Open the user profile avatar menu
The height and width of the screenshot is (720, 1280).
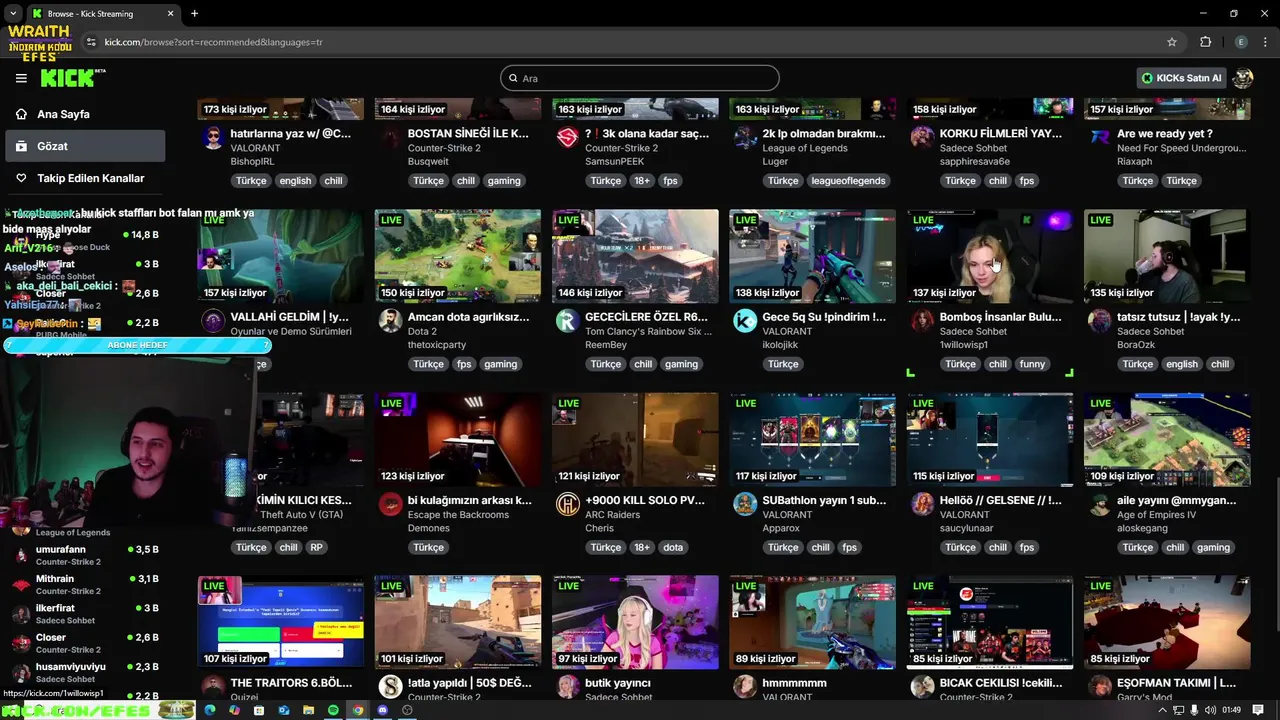[1243, 78]
